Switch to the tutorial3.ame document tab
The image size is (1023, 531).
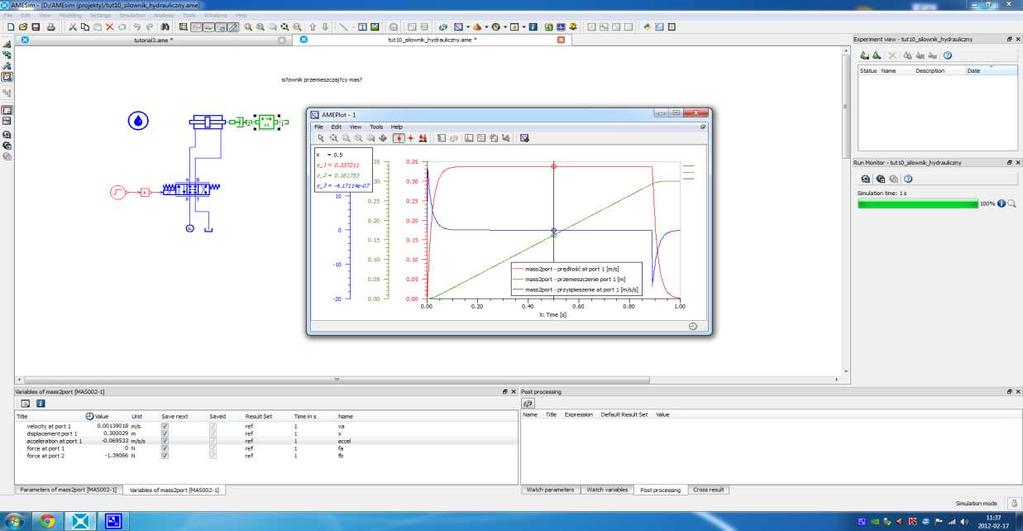click(151, 40)
